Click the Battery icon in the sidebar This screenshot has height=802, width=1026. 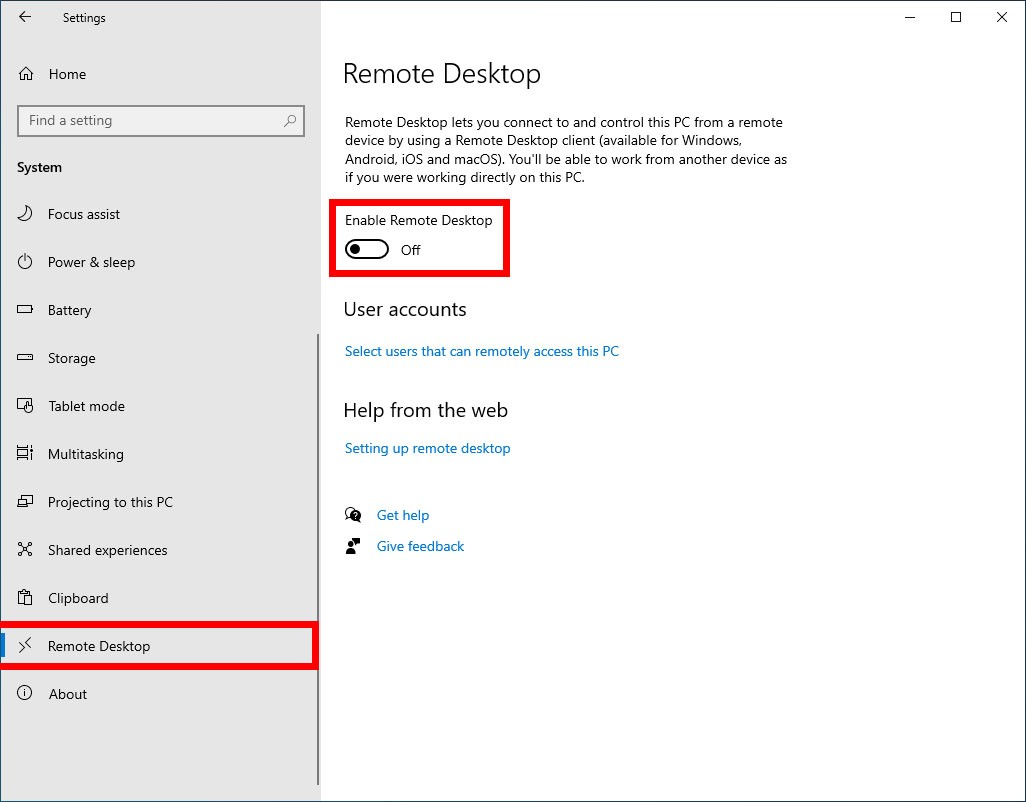tap(27, 310)
